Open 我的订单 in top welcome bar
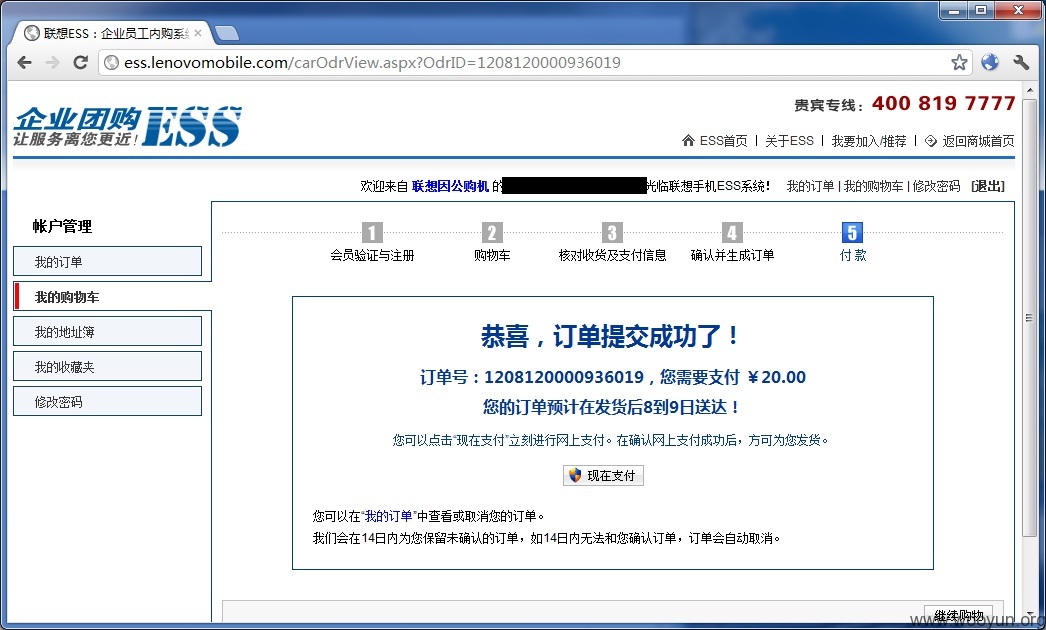Viewport: 1046px width, 630px height. (810, 186)
